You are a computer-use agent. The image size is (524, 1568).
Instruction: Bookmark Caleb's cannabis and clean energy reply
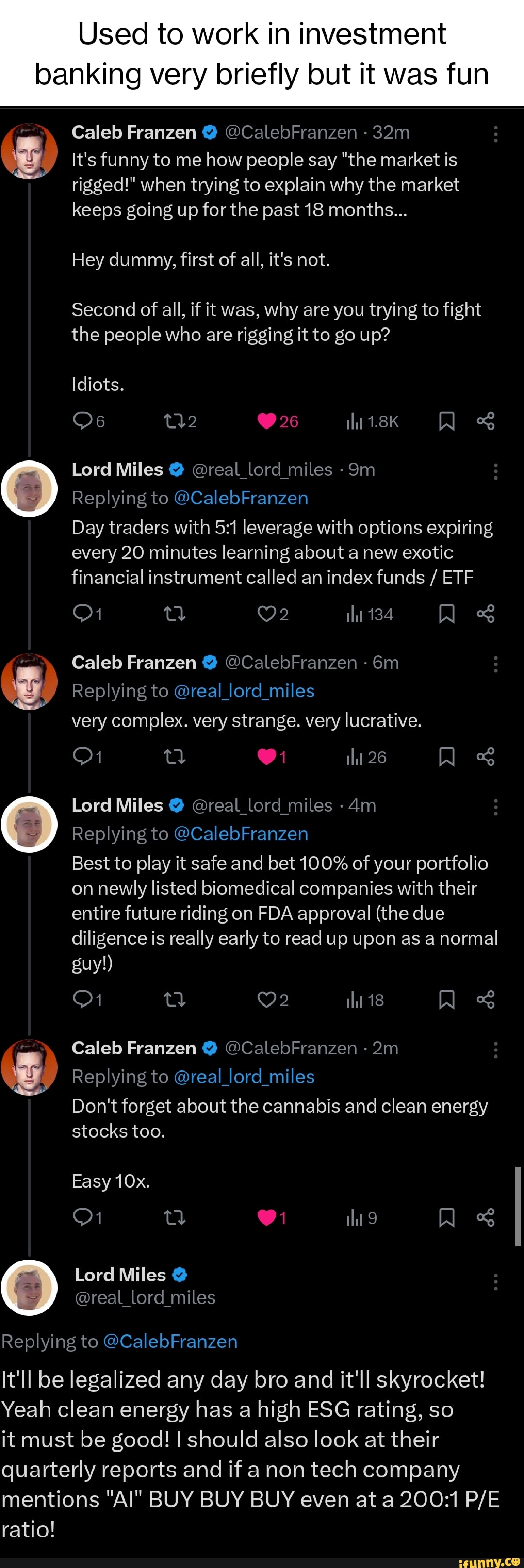[x=447, y=1217]
